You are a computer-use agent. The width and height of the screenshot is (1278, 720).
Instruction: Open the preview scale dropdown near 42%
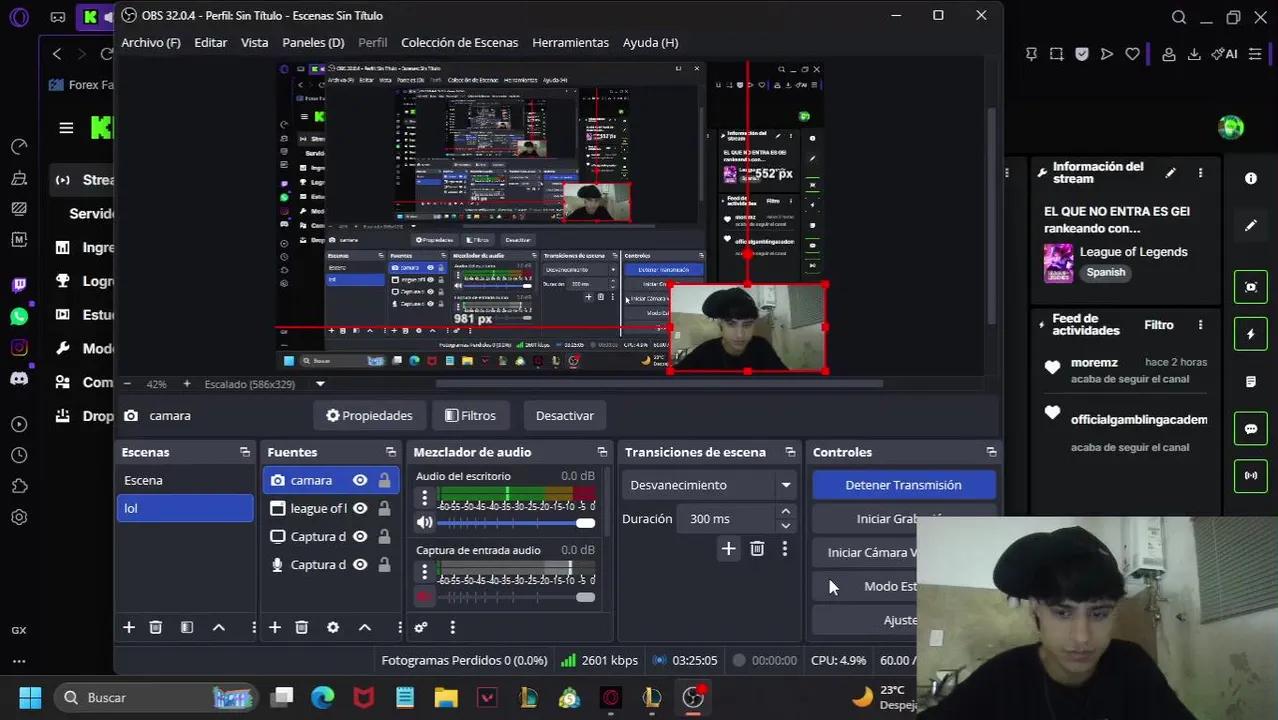coord(320,383)
